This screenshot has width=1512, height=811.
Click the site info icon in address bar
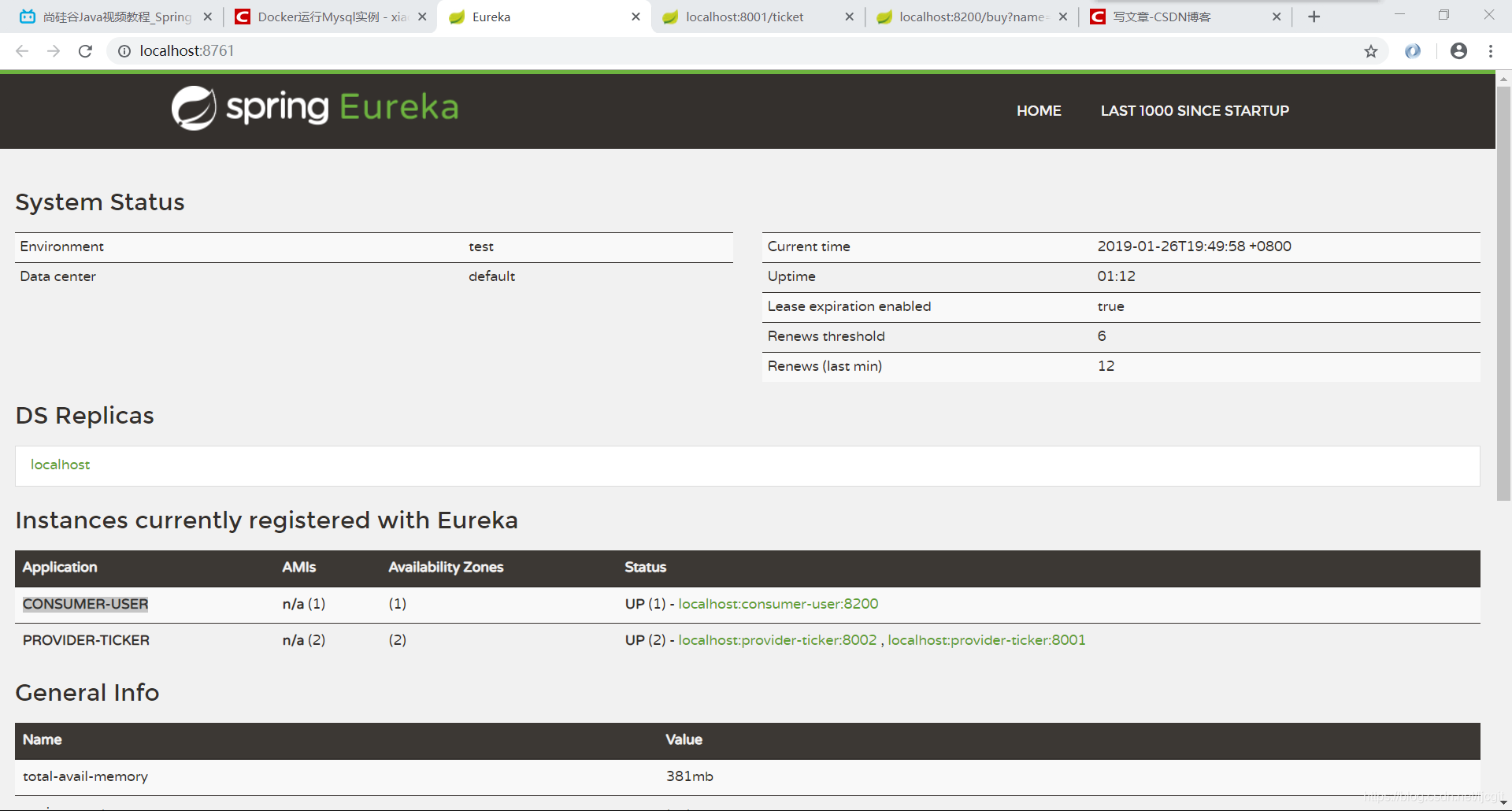pos(124,51)
